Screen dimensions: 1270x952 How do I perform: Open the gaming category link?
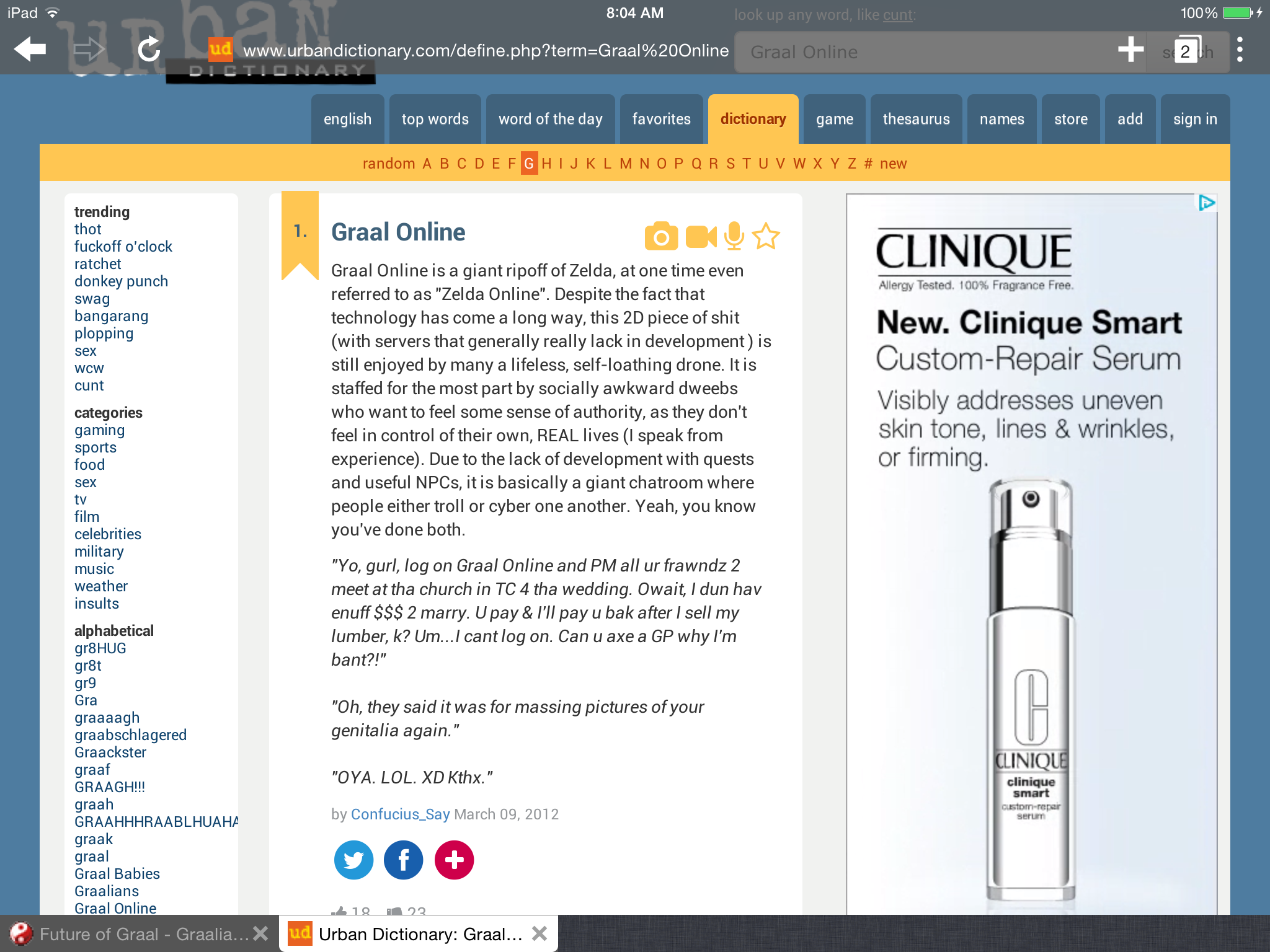(x=99, y=430)
